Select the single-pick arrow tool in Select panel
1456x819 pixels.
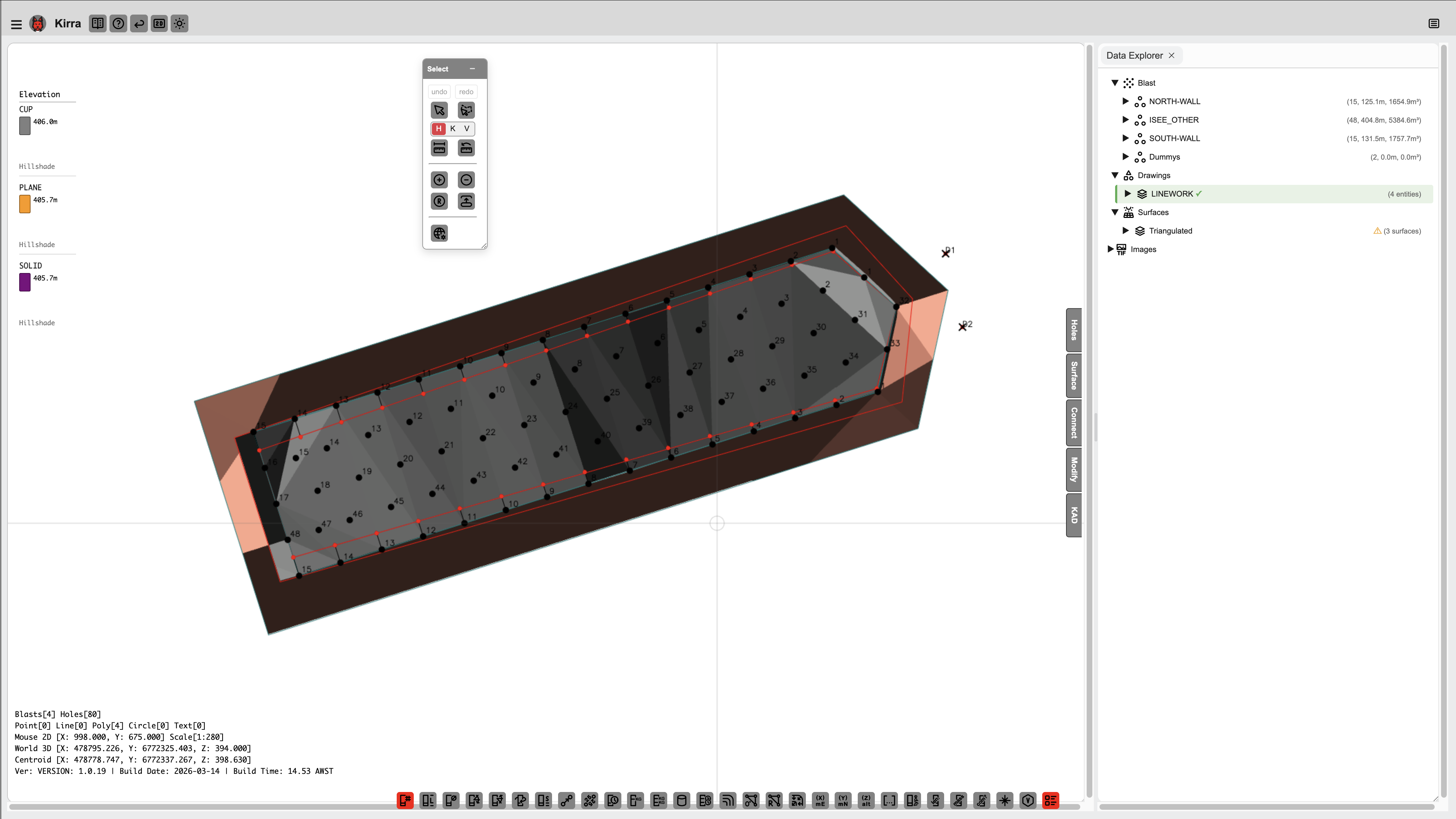coord(439,110)
